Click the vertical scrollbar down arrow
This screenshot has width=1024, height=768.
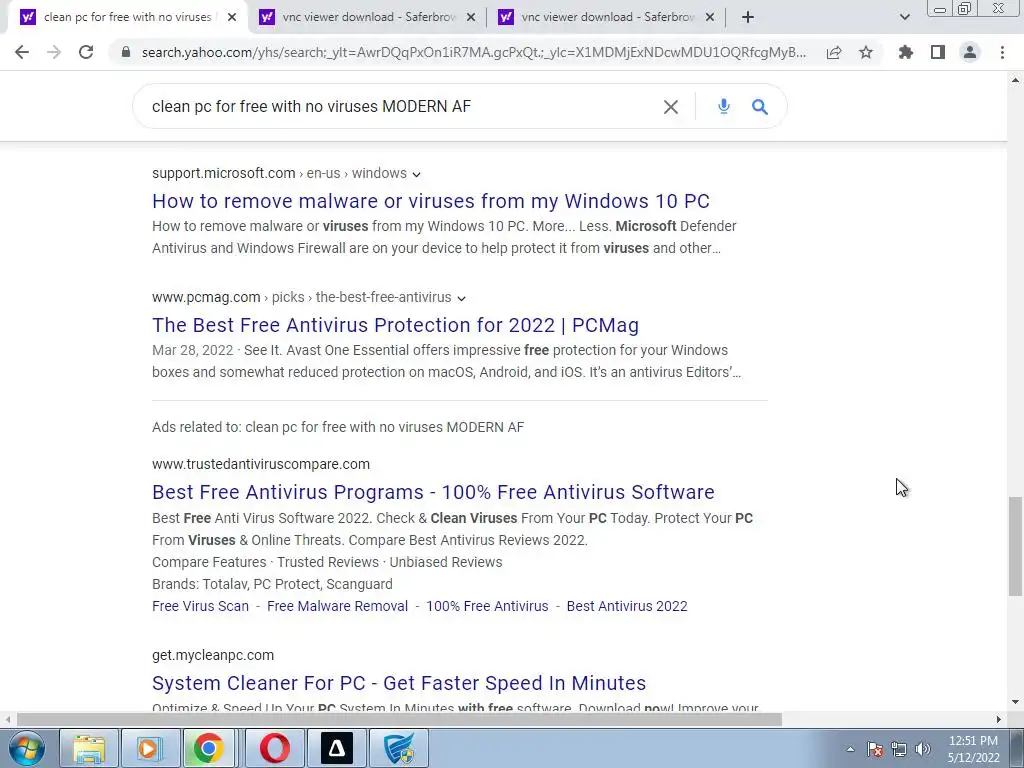coord(1015,703)
